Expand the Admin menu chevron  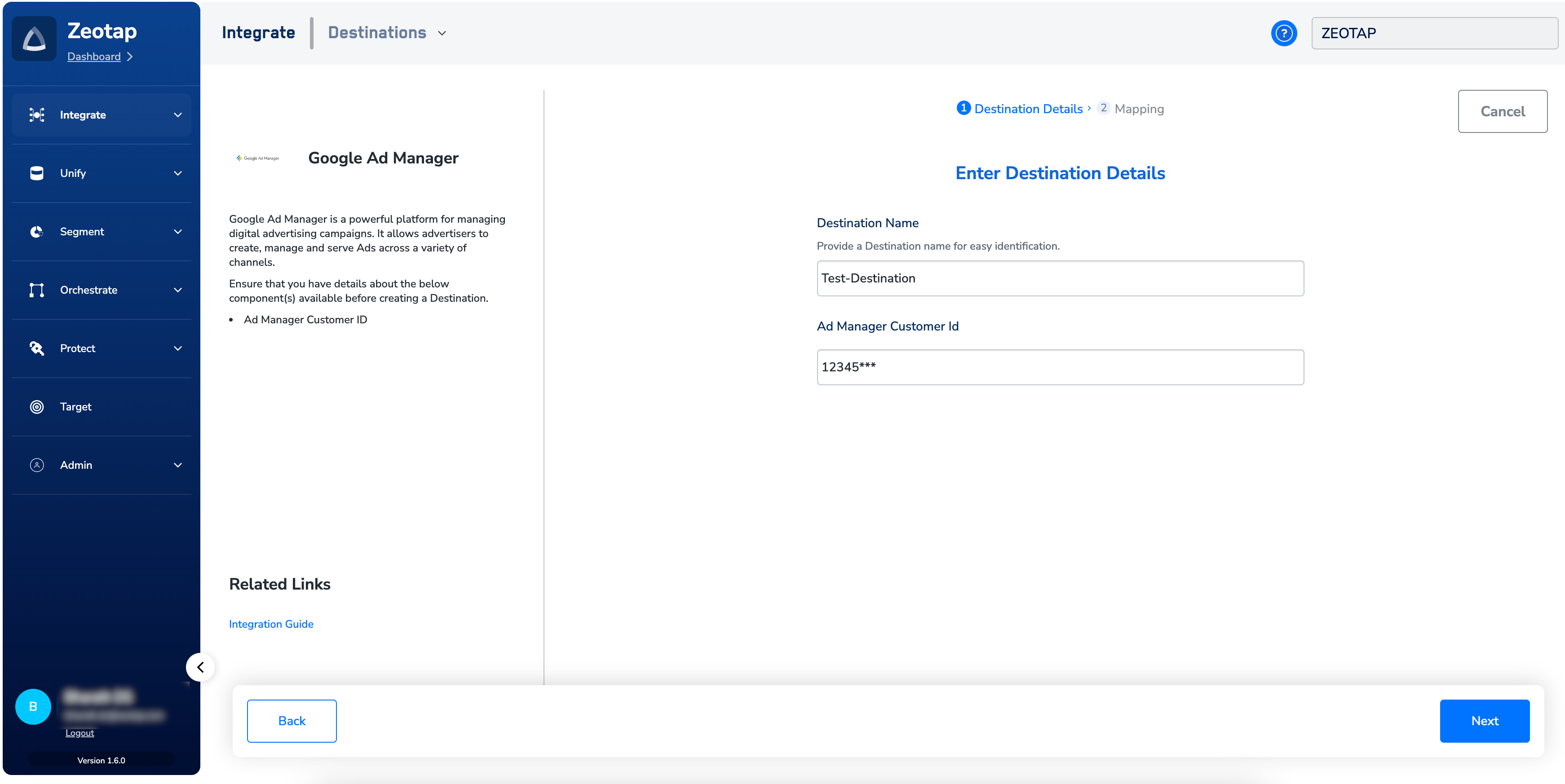click(x=177, y=465)
